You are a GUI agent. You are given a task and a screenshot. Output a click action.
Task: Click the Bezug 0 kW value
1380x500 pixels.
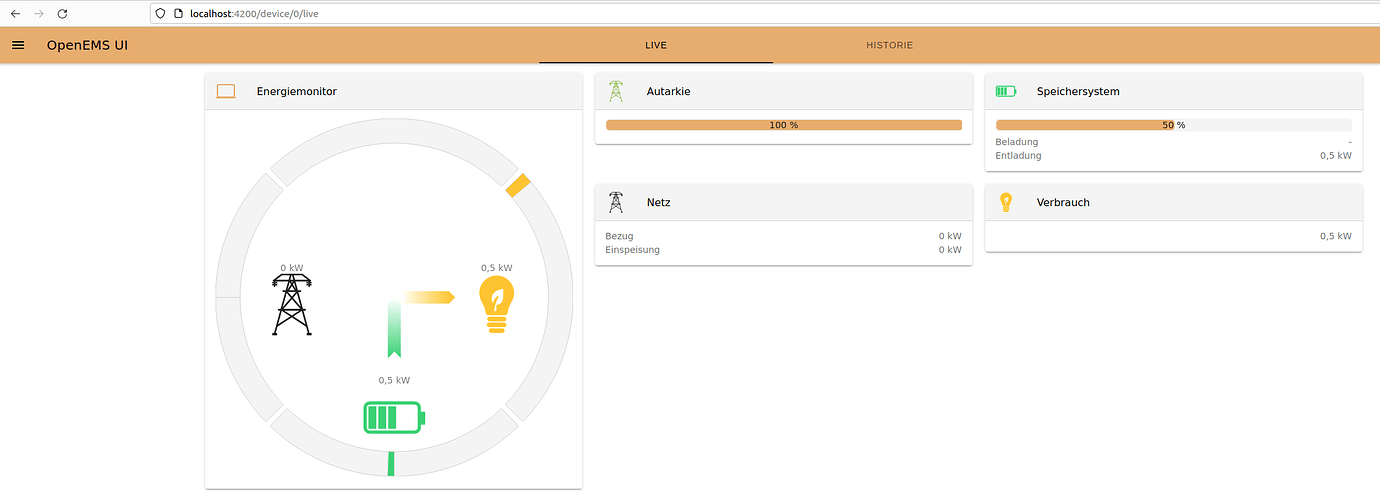950,236
